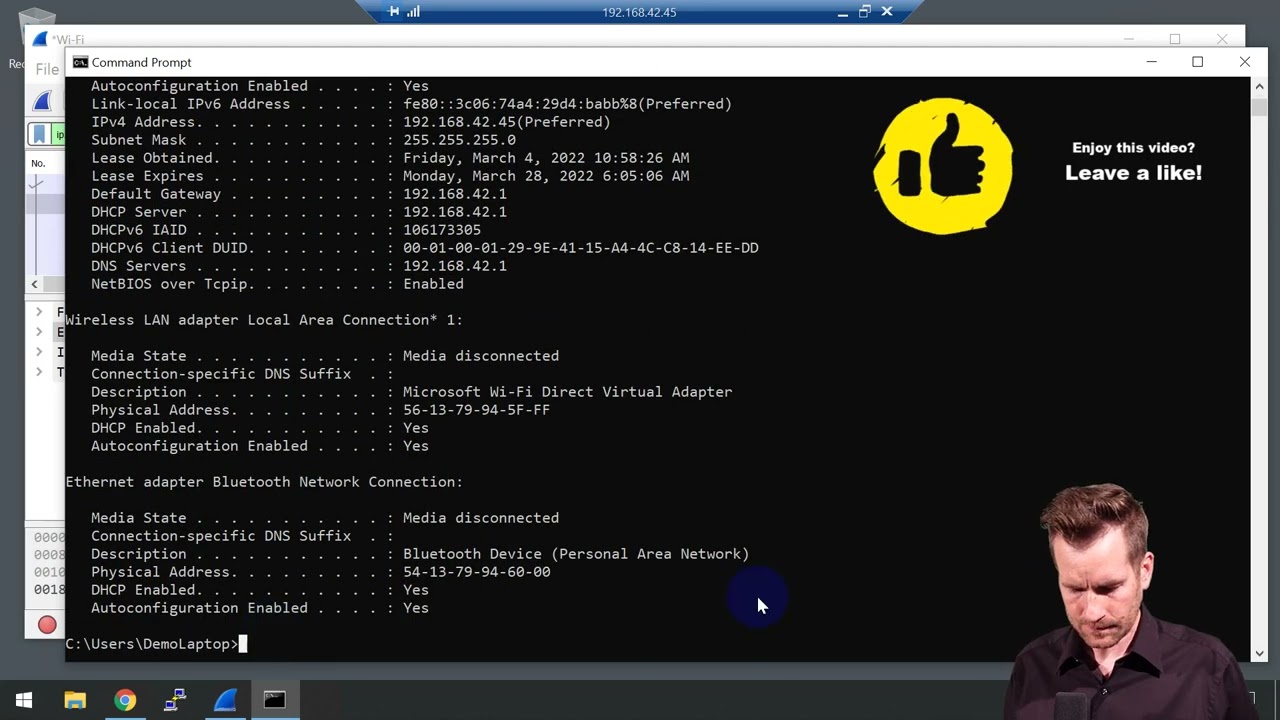Maximize the Command Prompt window

(1198, 62)
